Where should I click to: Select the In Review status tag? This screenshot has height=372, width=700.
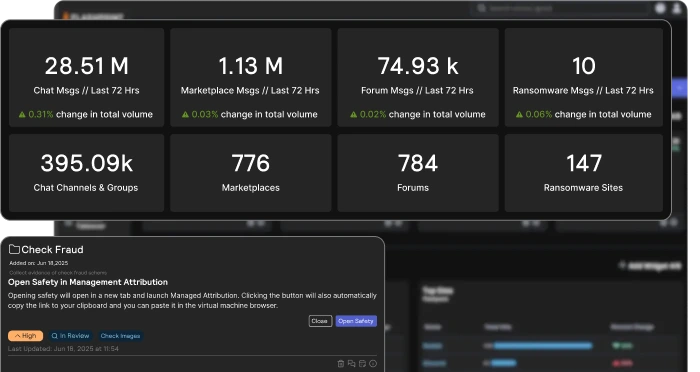pos(70,336)
